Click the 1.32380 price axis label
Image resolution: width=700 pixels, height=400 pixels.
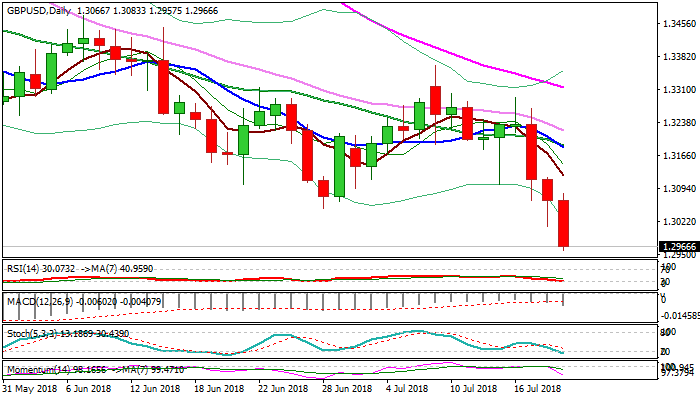coord(678,122)
